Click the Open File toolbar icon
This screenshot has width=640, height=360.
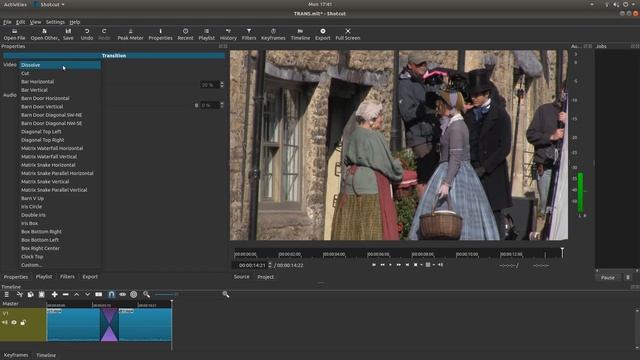[x=14, y=34]
